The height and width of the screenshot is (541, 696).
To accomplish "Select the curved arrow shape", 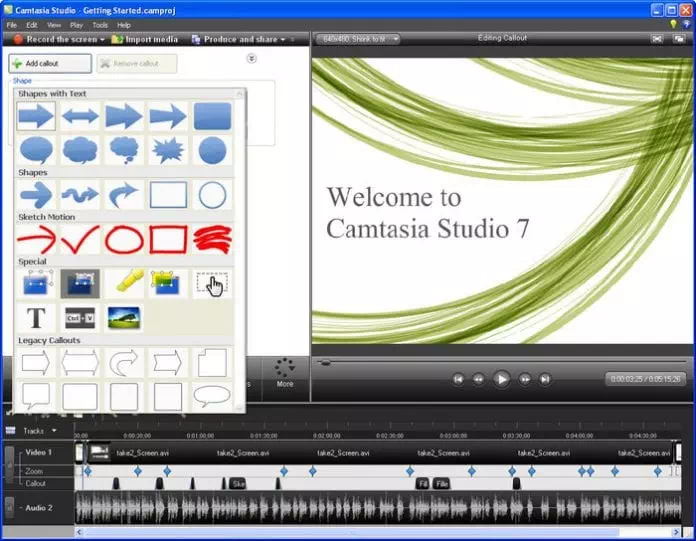I will tap(124, 194).
